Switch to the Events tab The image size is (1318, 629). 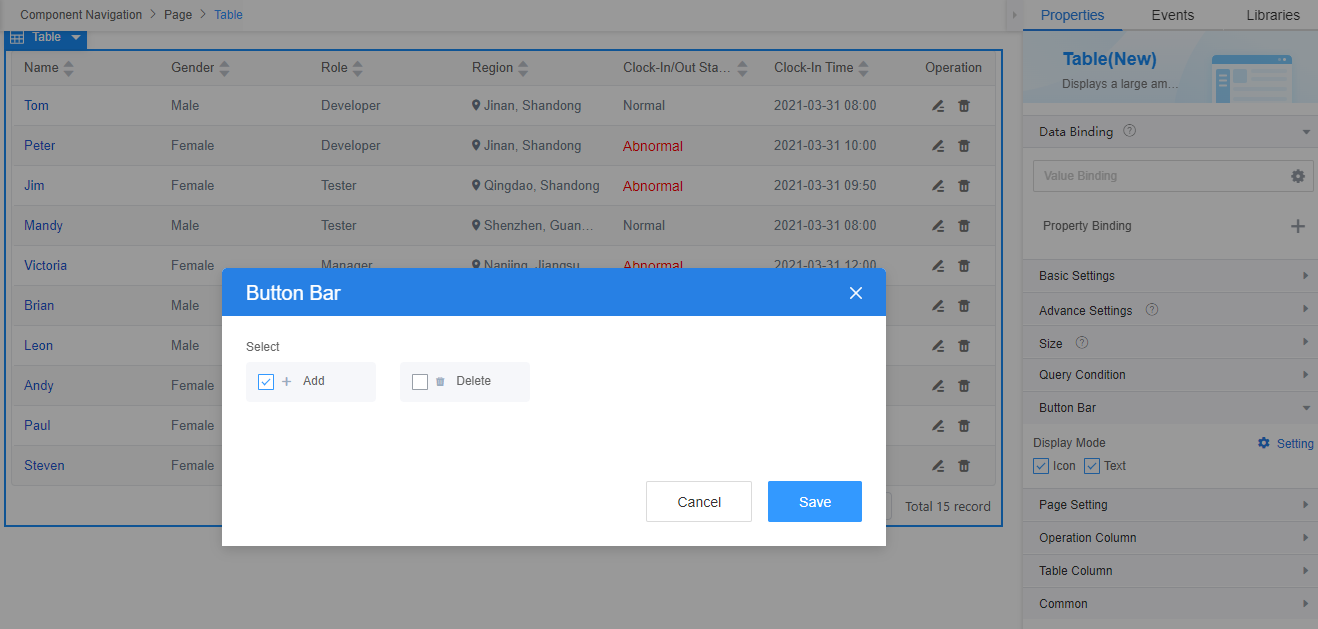[1172, 15]
